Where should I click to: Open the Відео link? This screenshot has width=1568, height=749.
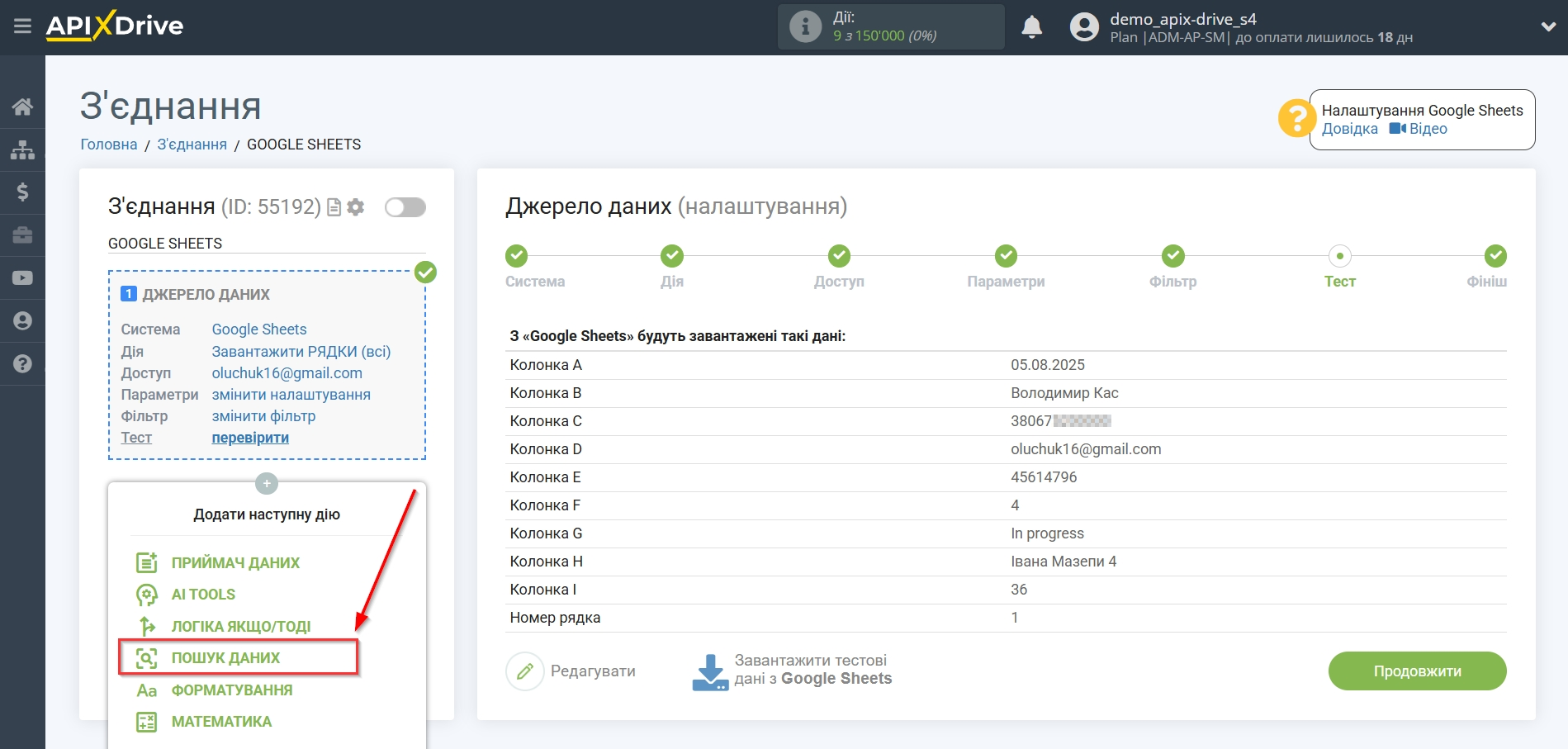point(1419,129)
